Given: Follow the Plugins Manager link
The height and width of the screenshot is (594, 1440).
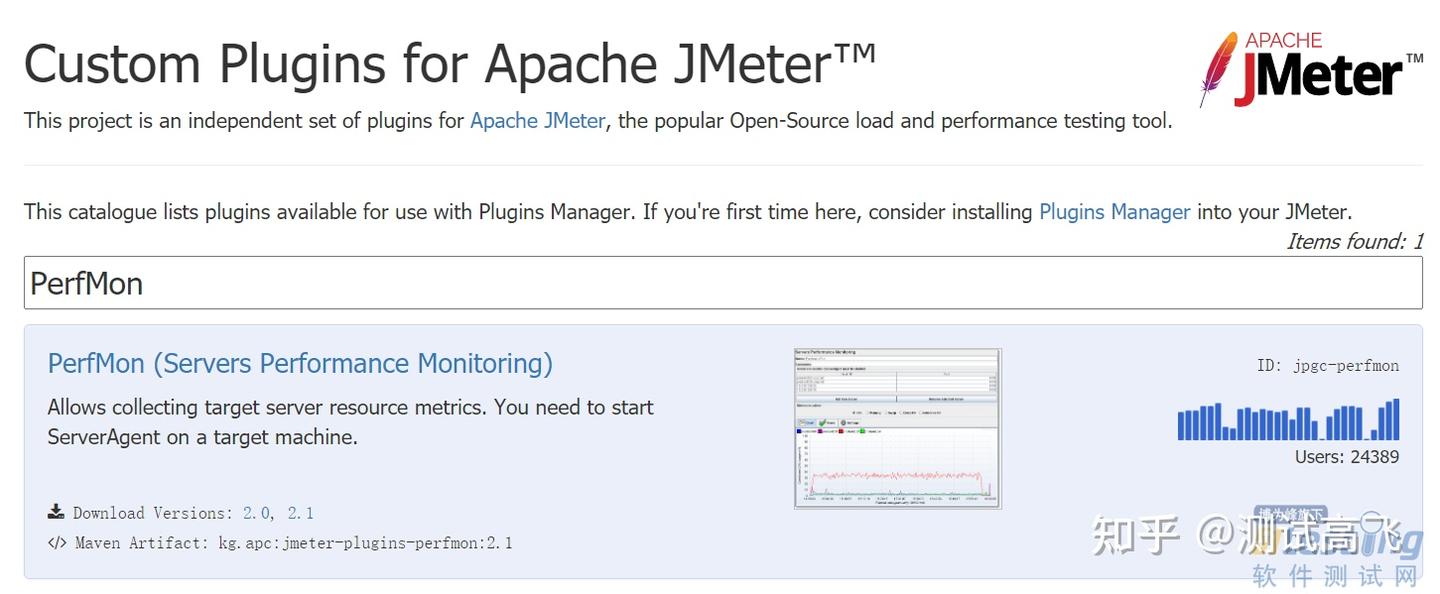Looking at the screenshot, I should tap(1114, 212).
